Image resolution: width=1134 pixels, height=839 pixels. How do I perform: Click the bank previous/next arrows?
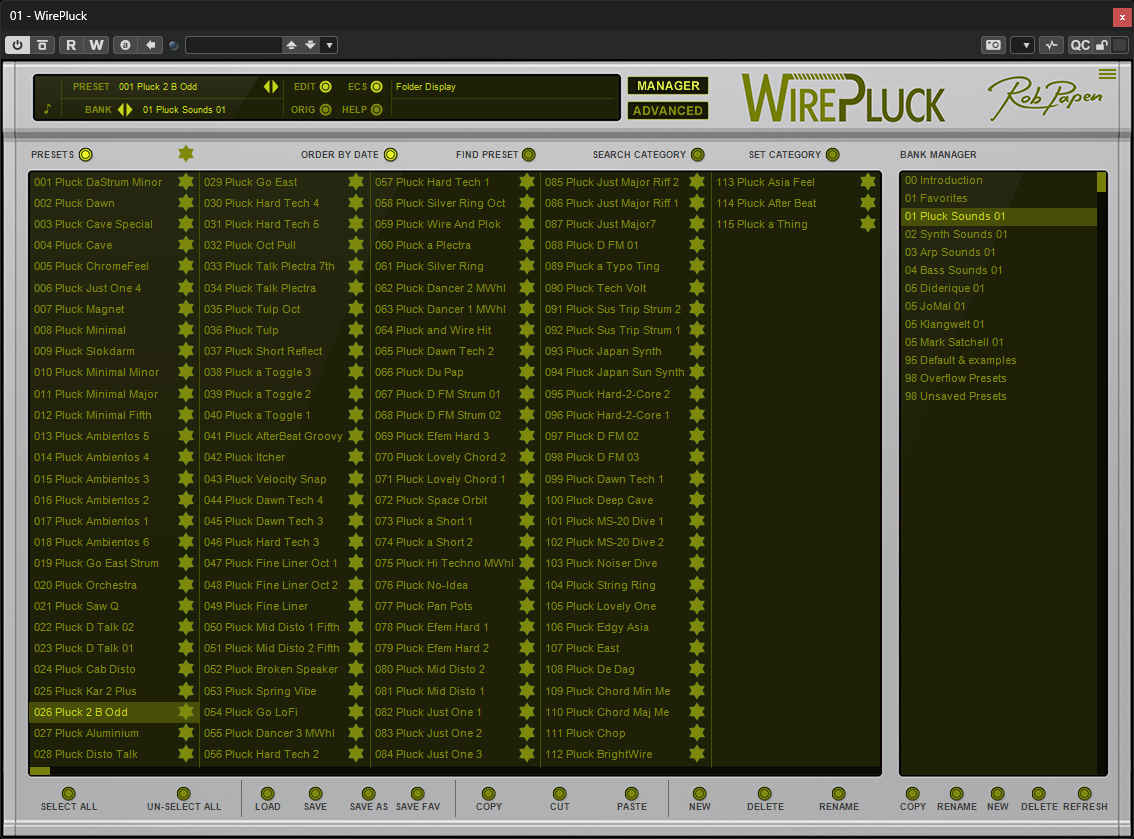[x=125, y=109]
